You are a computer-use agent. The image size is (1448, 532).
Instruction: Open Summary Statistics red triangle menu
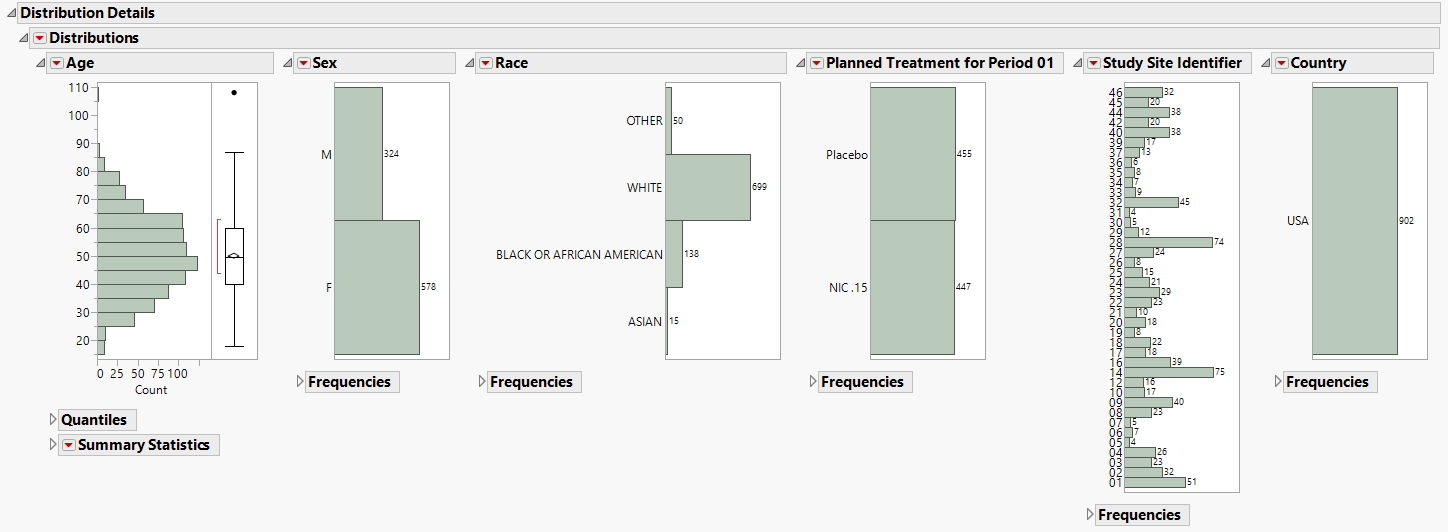68,445
